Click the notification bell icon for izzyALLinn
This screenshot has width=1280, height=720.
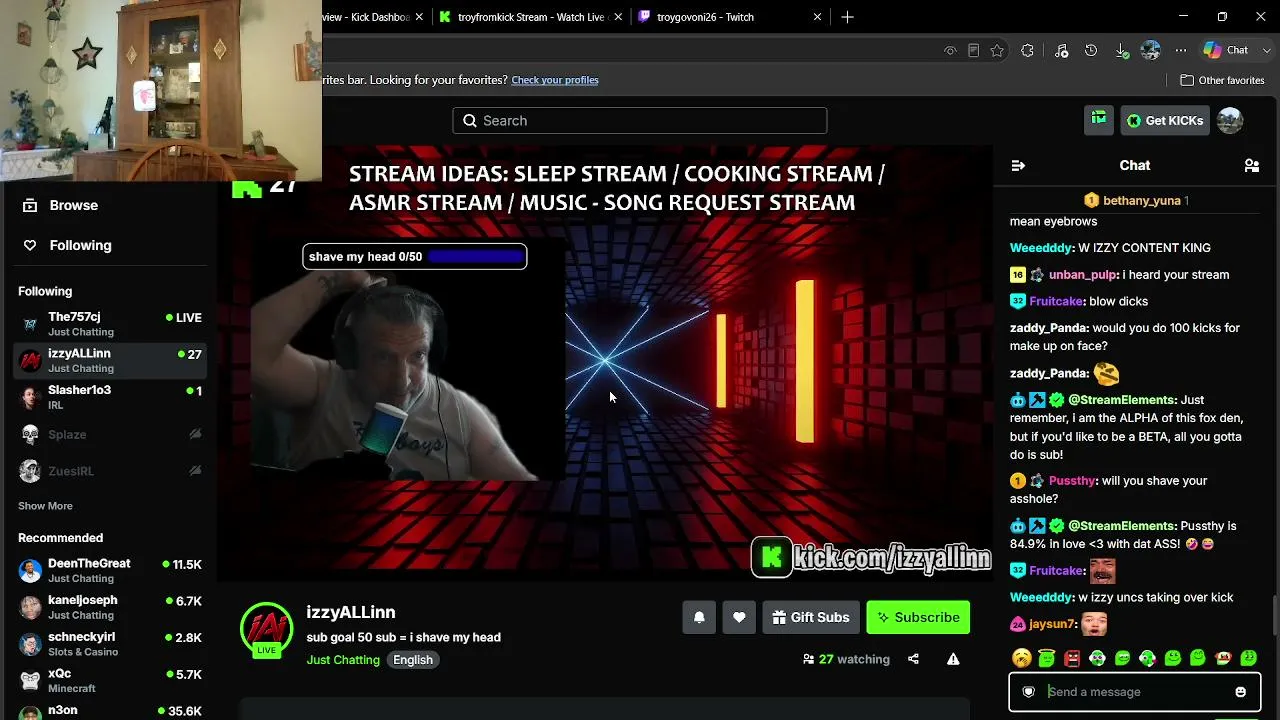click(x=699, y=617)
